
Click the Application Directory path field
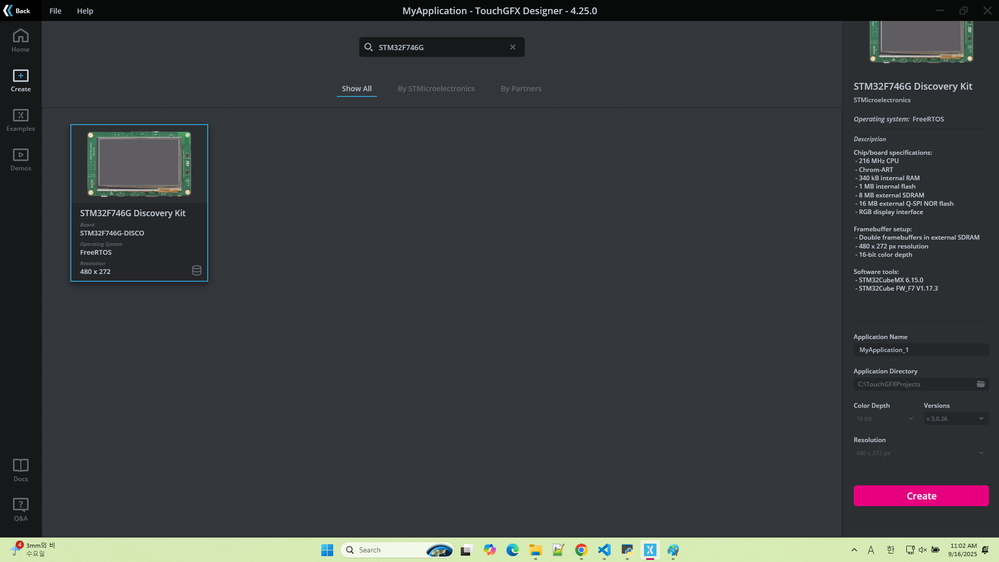point(914,384)
